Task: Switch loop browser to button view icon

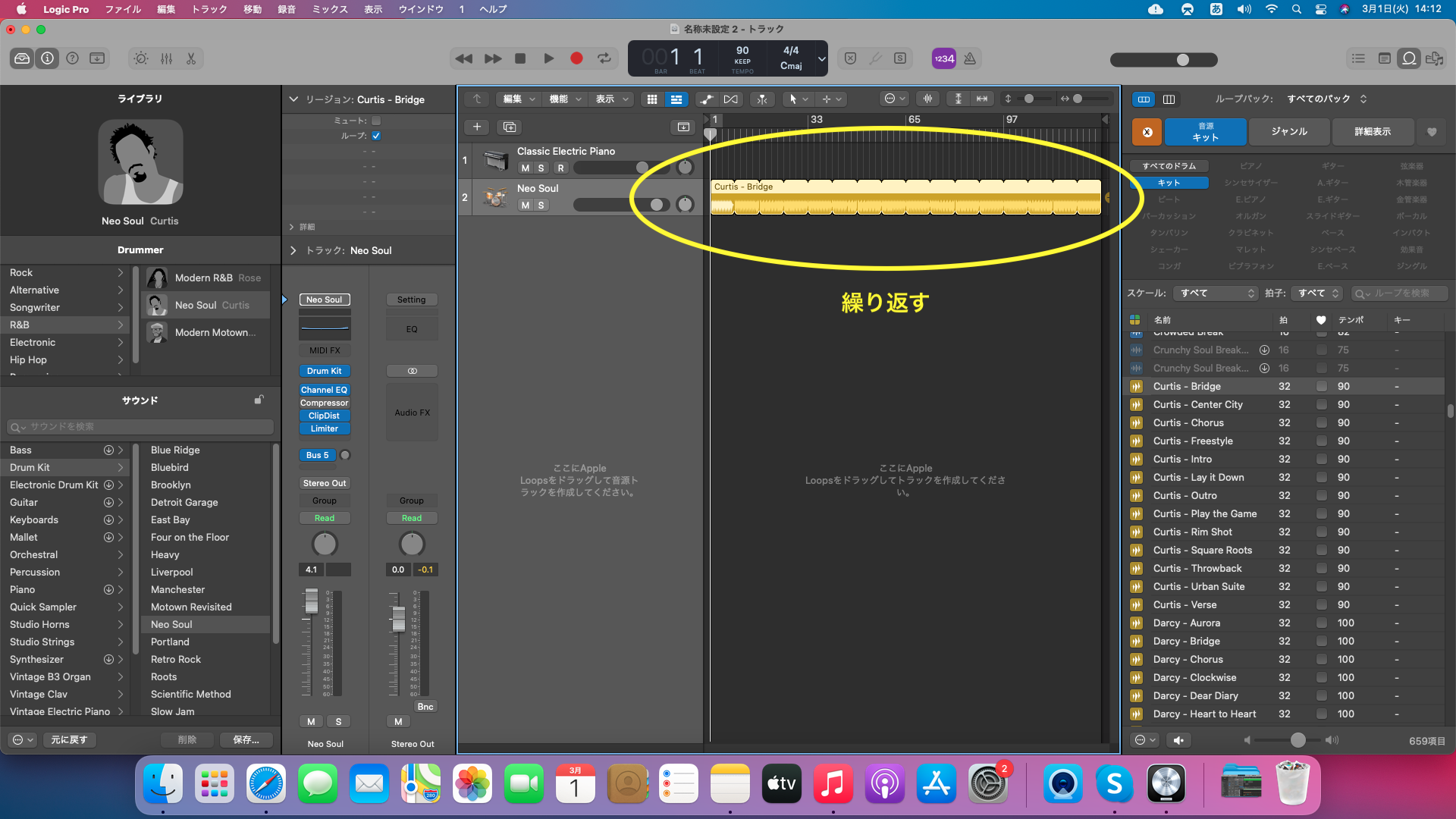Action: (1144, 99)
